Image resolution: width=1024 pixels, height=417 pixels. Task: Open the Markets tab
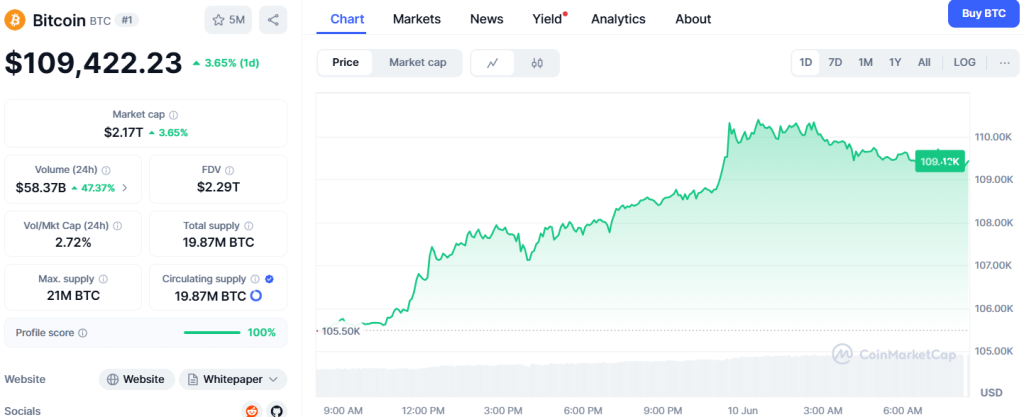coord(417,19)
